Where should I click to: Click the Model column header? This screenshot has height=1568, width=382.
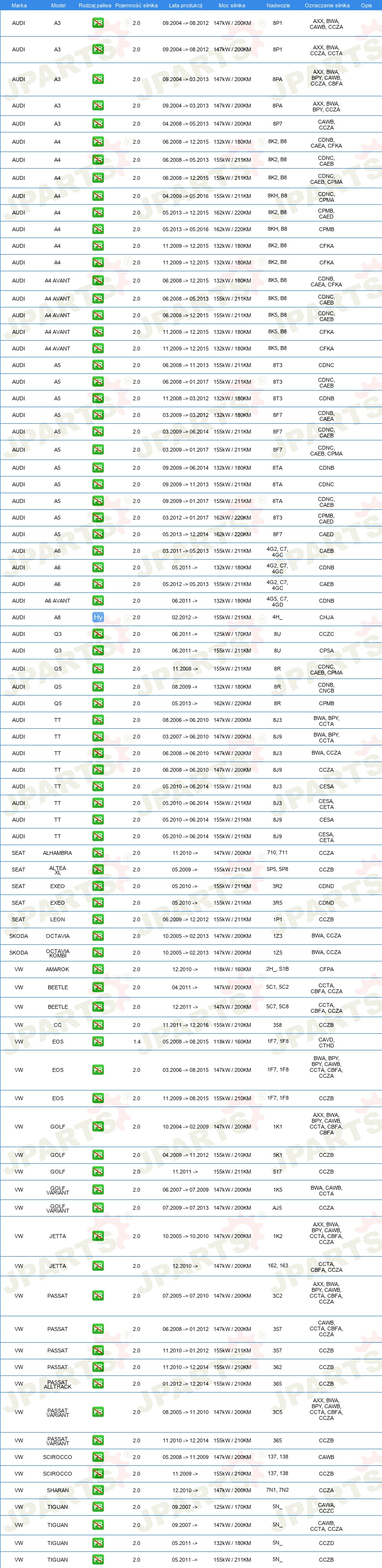point(58,5)
